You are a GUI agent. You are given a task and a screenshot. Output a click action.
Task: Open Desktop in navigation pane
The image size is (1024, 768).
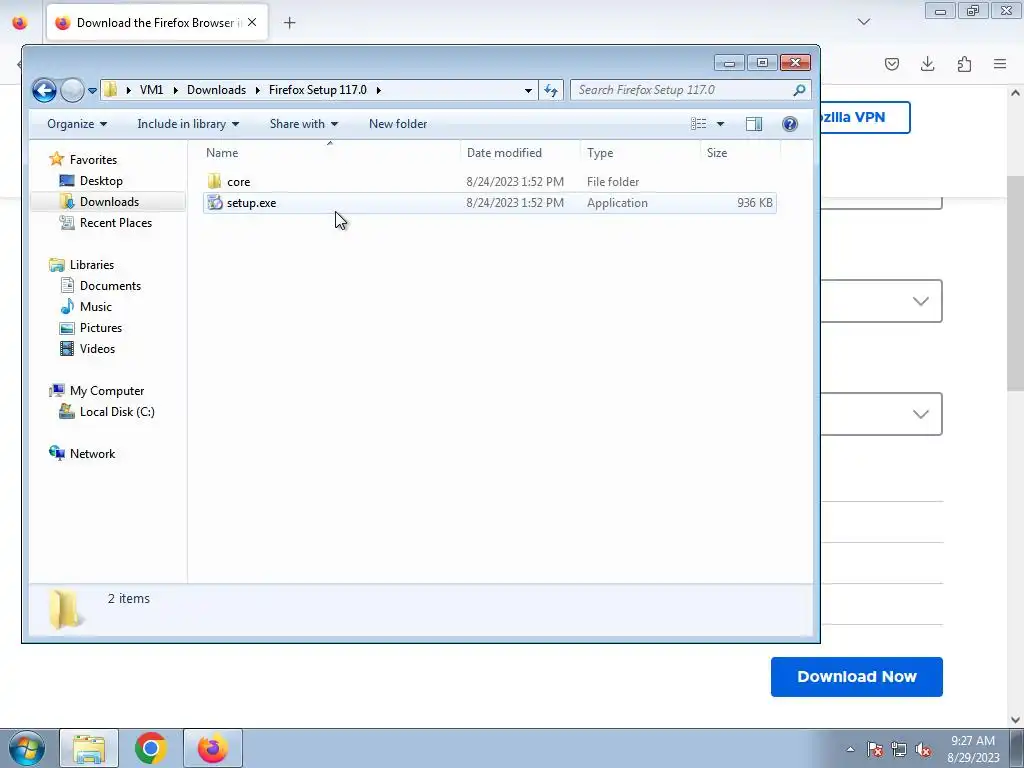pyautogui.click(x=101, y=181)
